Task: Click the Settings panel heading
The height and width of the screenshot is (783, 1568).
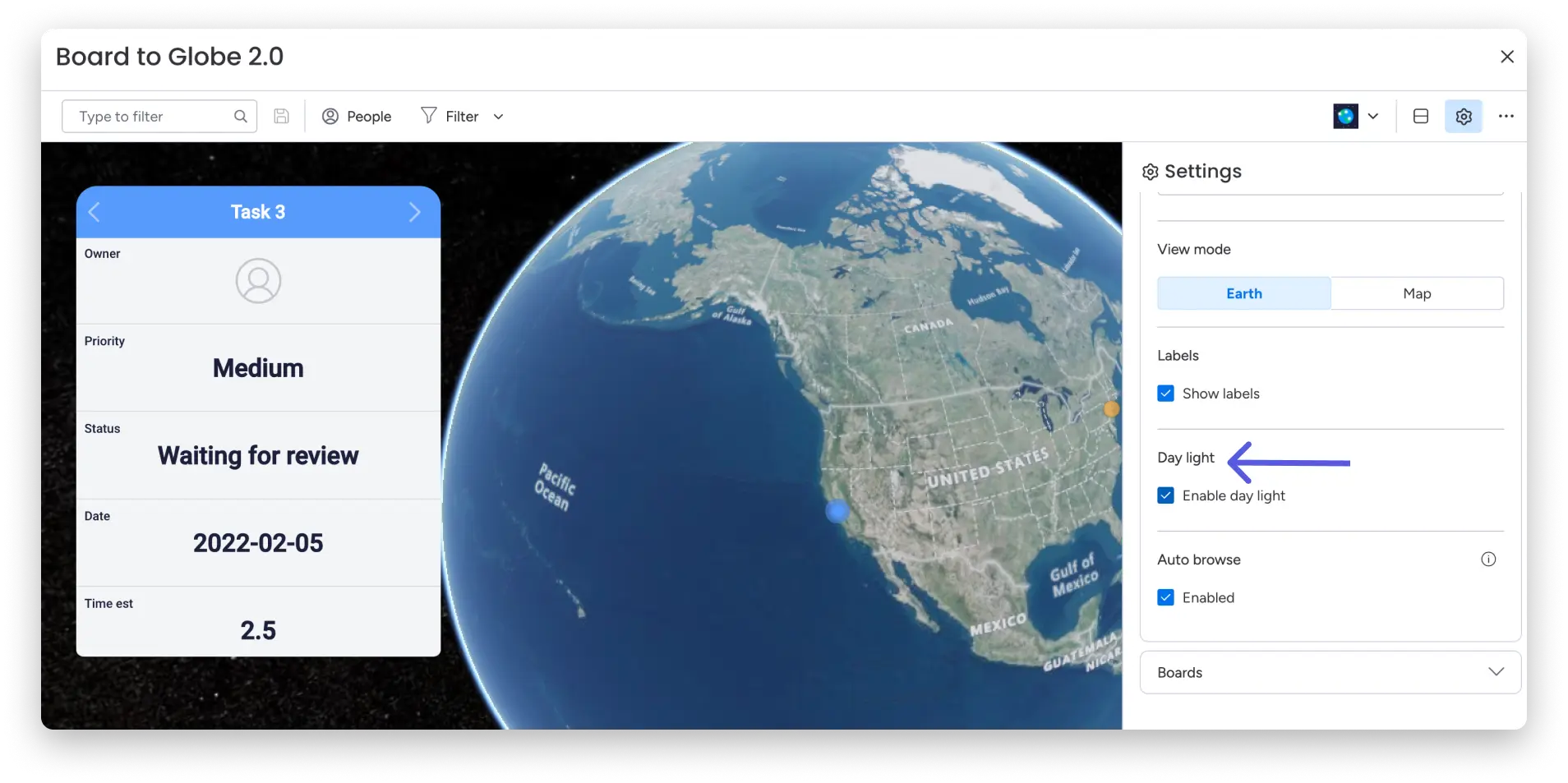Action: pos(1192,171)
